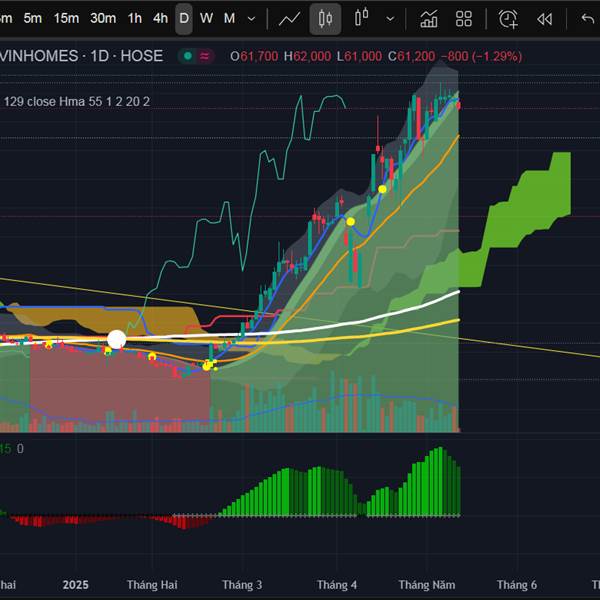Open the indicator templates grid icon
This screenshot has height=600, width=600.
(464, 18)
